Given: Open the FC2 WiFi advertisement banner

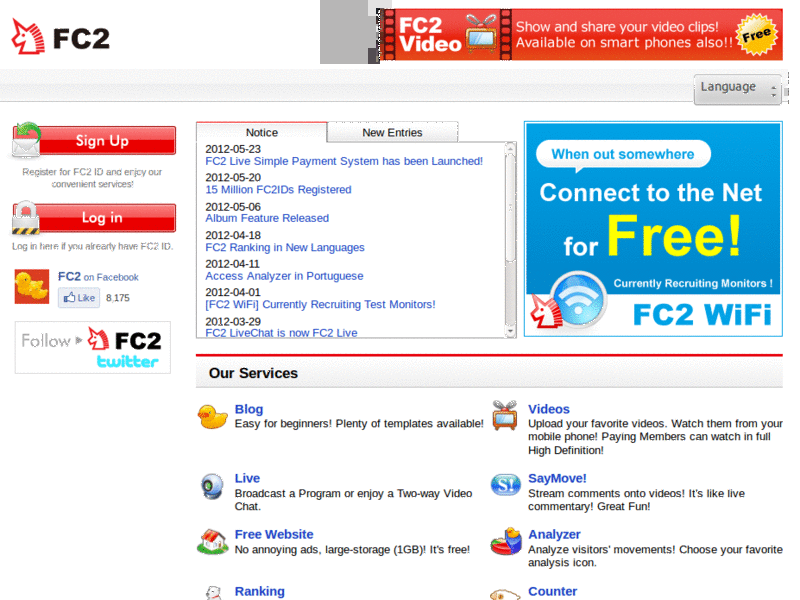Looking at the screenshot, I should click(x=653, y=229).
